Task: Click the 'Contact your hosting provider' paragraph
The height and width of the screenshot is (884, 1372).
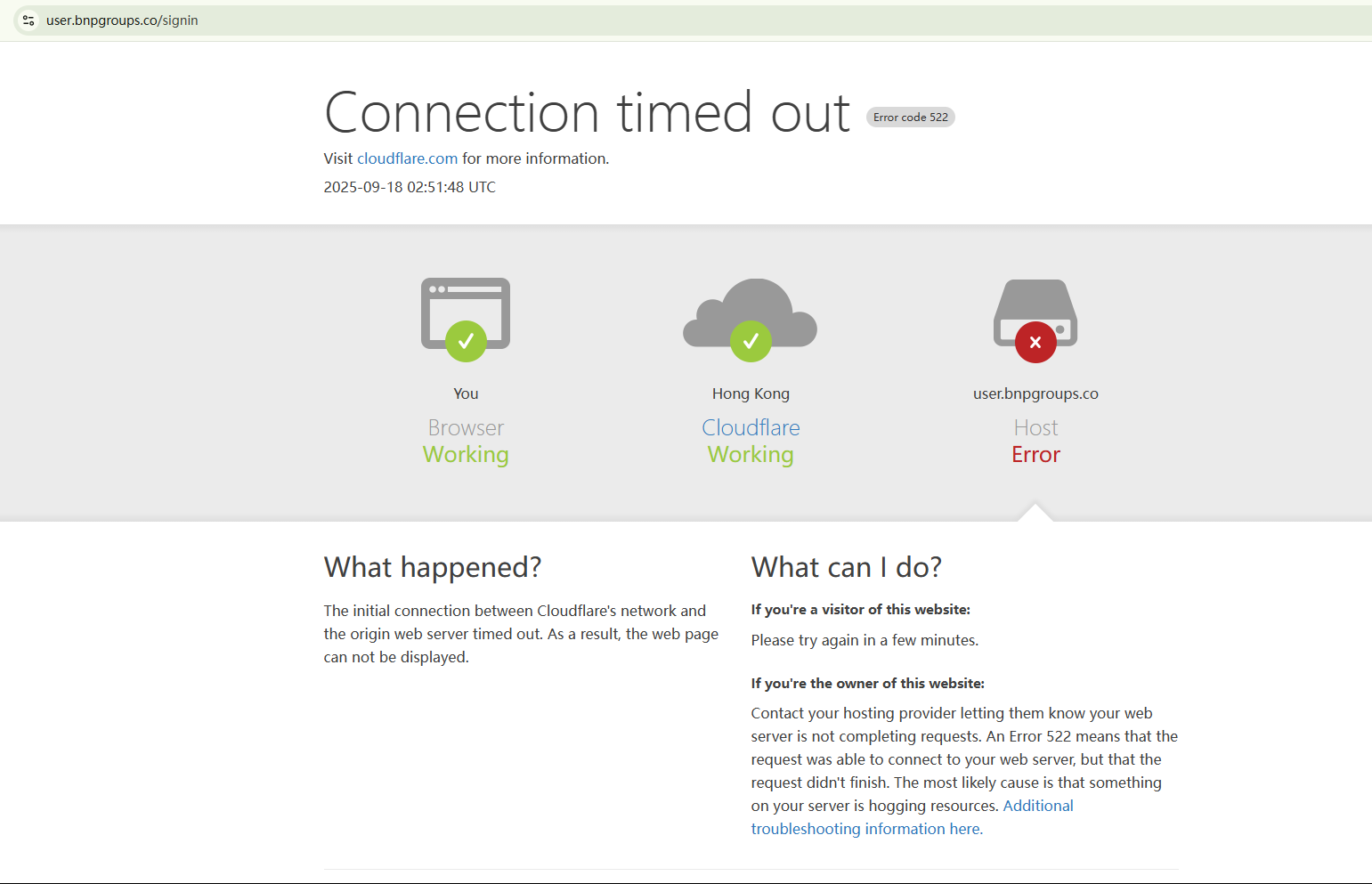Action: click(x=964, y=771)
